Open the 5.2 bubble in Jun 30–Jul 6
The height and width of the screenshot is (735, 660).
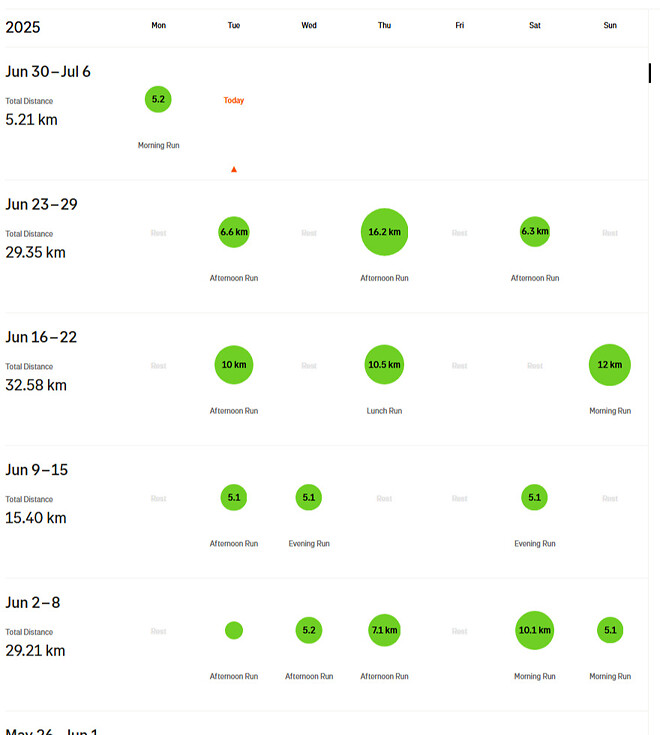point(158,99)
